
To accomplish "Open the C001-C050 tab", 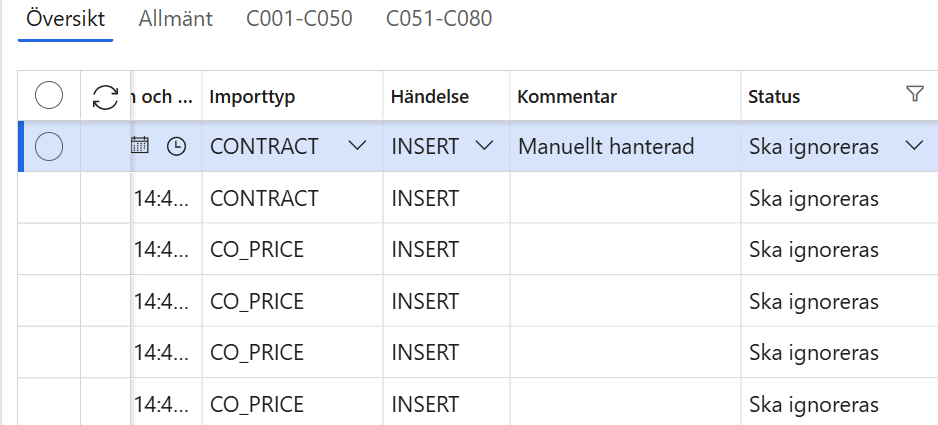I will (299, 19).
